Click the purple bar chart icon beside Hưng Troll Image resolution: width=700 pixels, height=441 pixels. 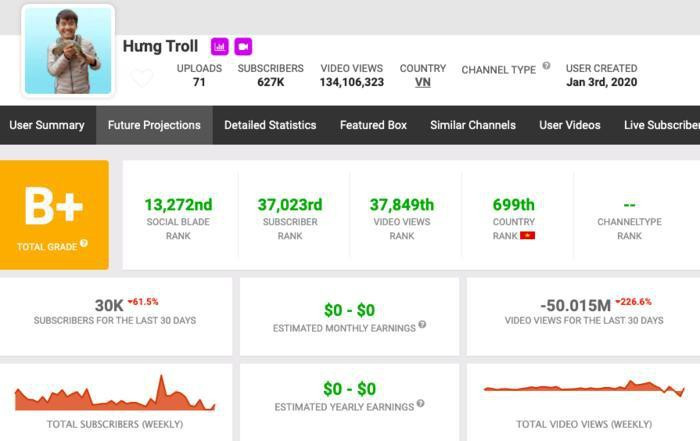coord(219,47)
